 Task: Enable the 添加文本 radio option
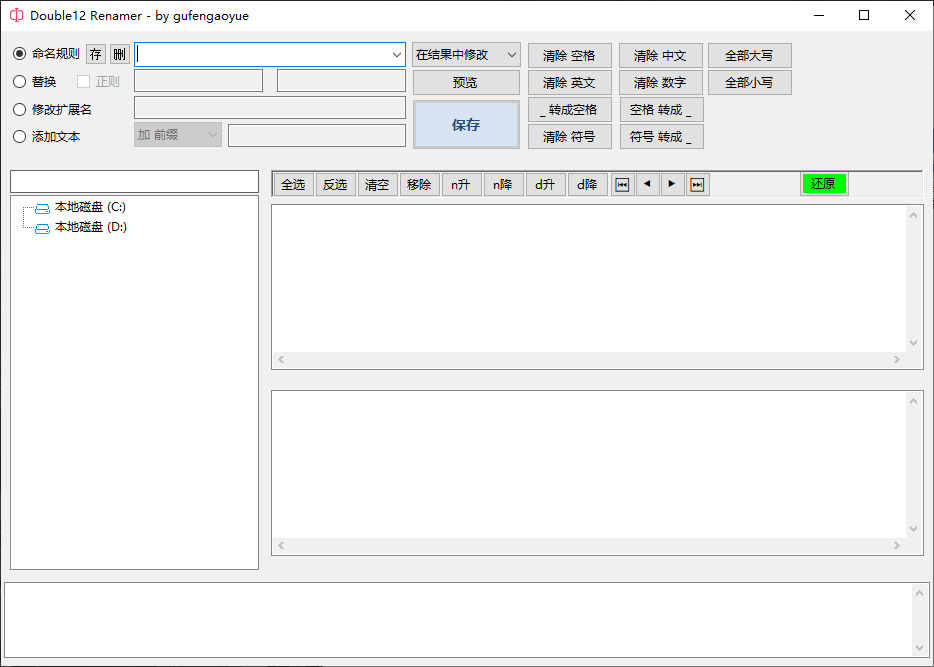click(20, 136)
